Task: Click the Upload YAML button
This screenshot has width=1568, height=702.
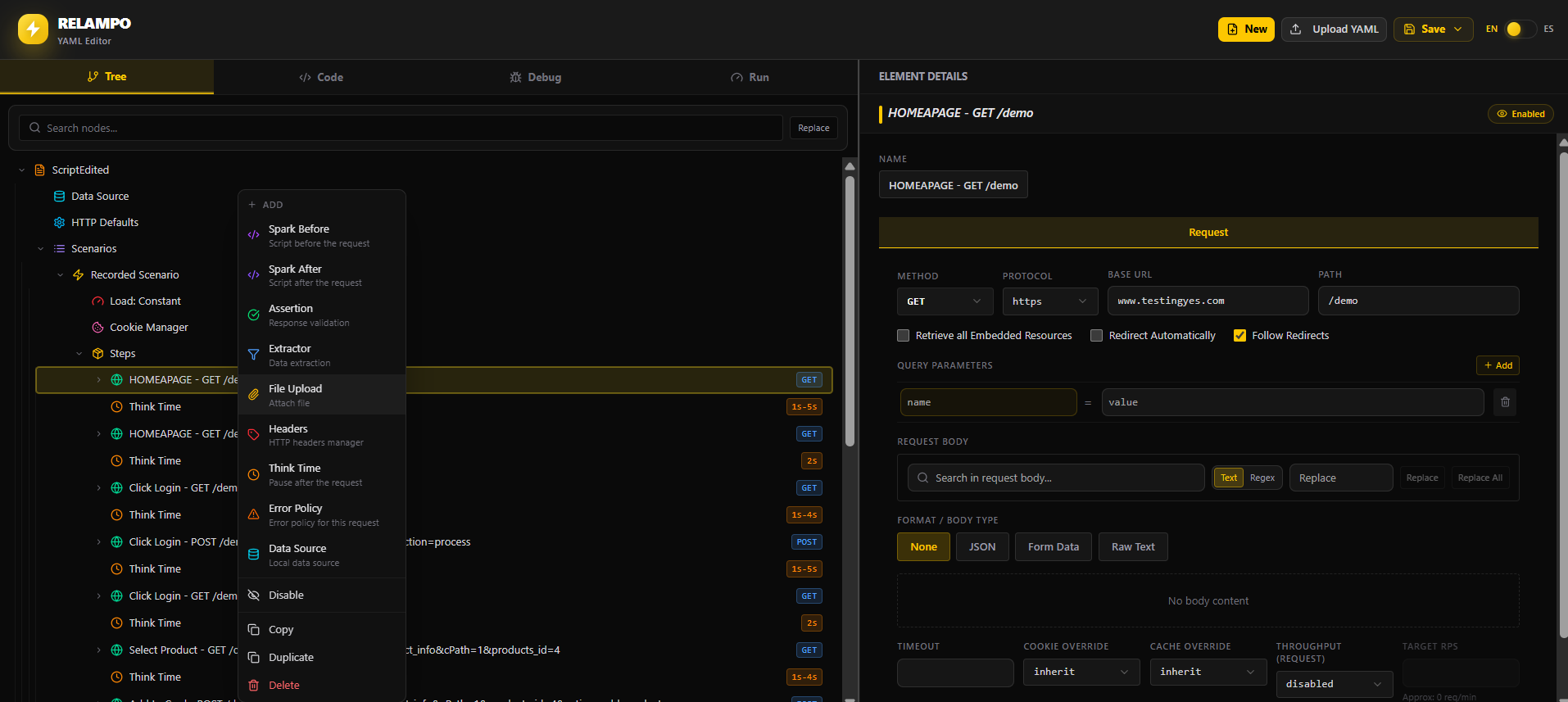Action: [1334, 29]
